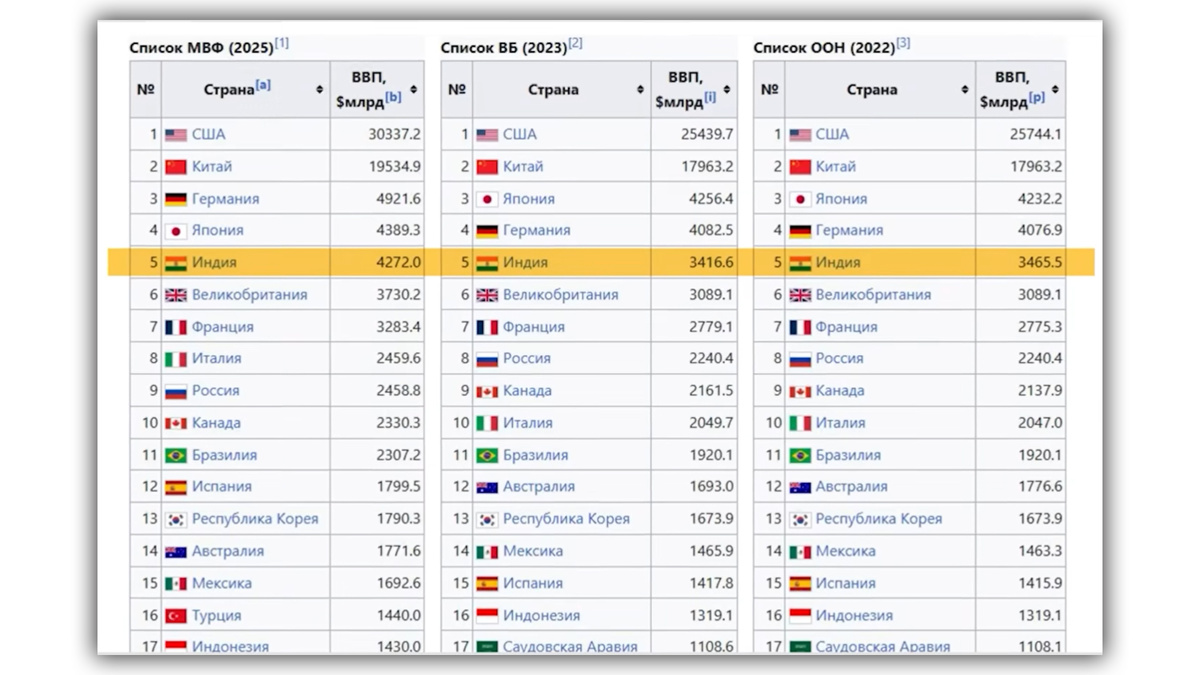Sort IMF table by Страна column
Screen dimensions: 1200x675
[x=320, y=90]
